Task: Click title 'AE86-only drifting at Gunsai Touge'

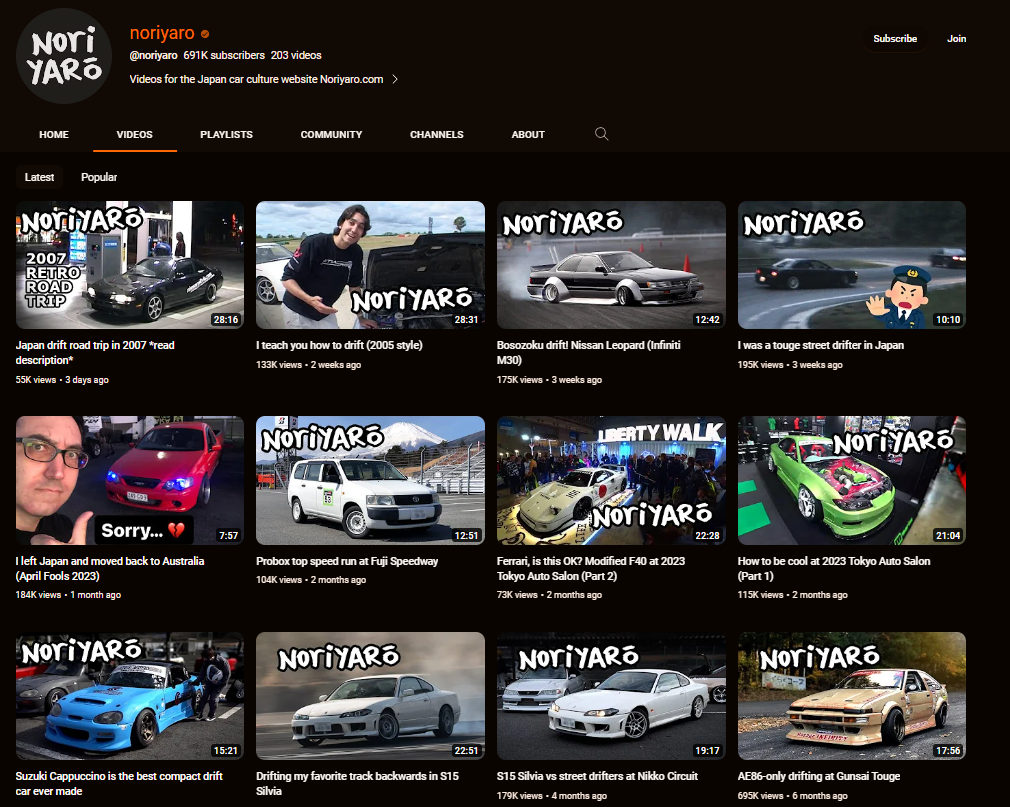Action: [819, 776]
